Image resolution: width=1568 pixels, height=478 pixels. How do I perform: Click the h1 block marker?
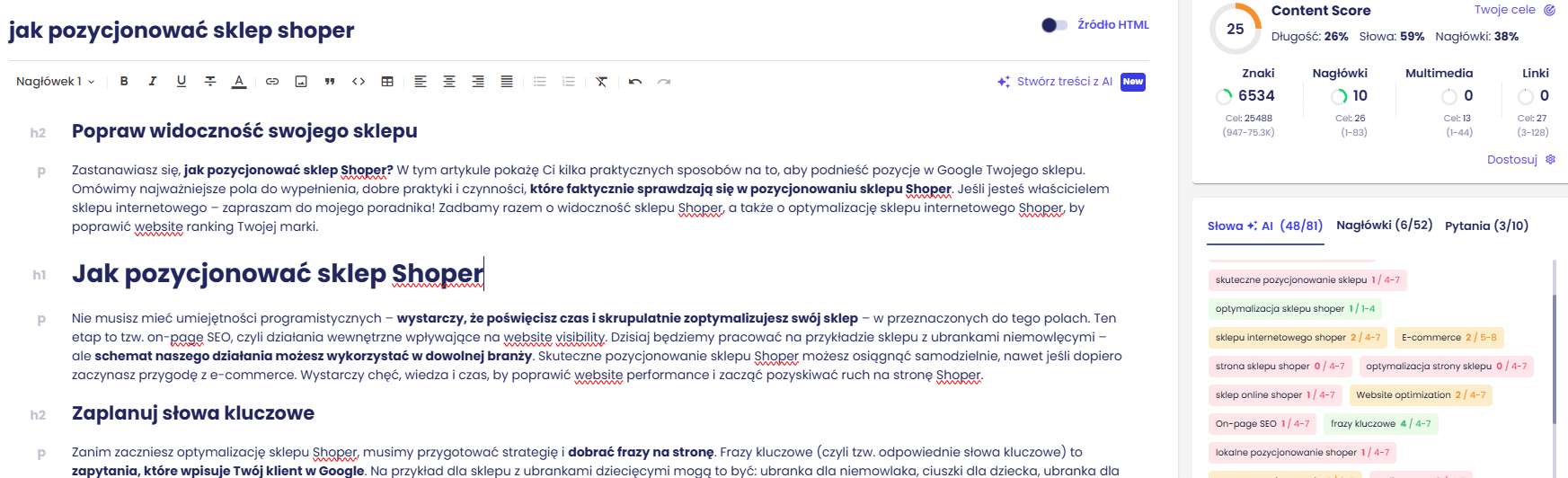click(x=39, y=275)
